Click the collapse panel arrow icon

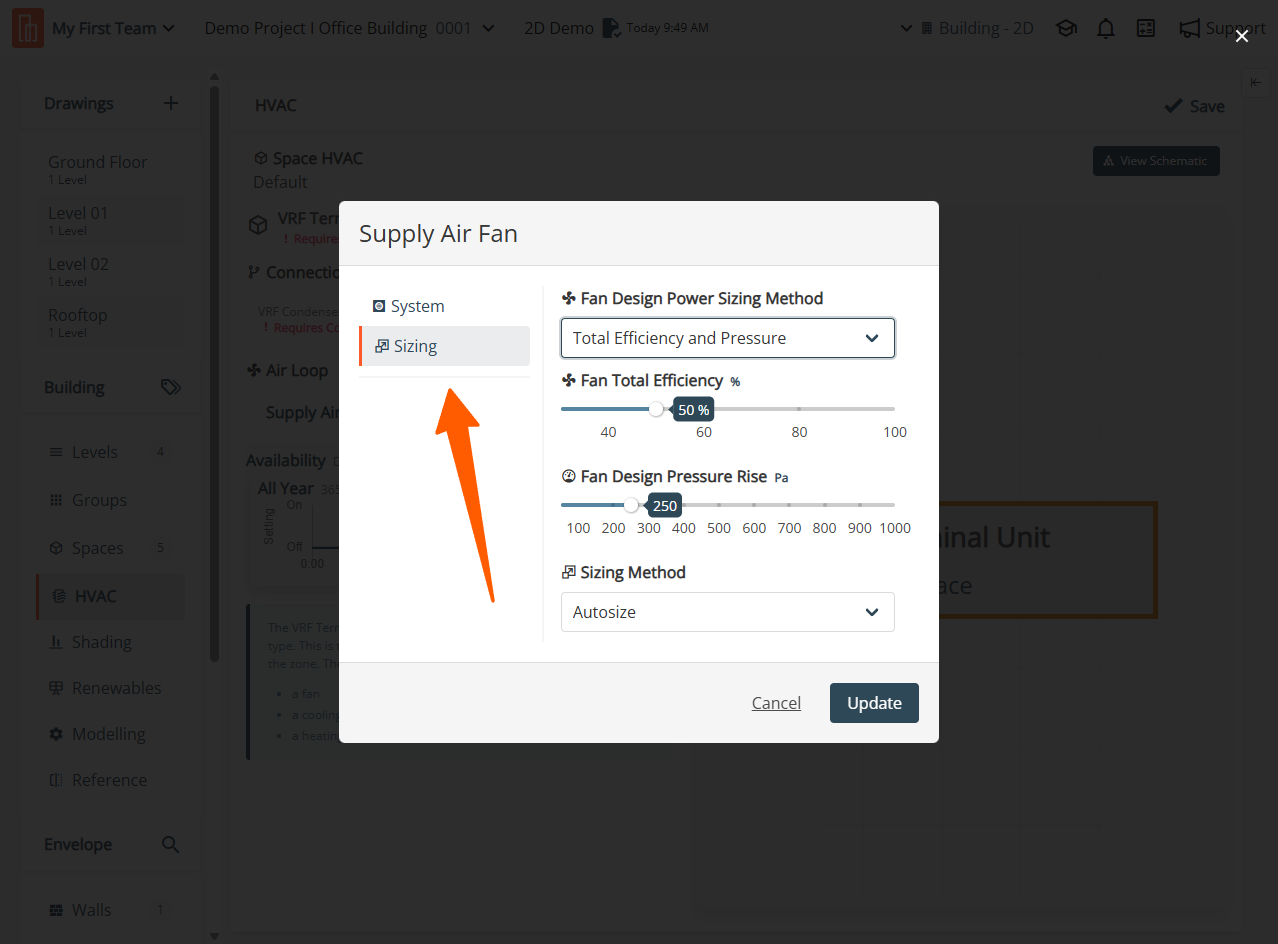[1256, 83]
